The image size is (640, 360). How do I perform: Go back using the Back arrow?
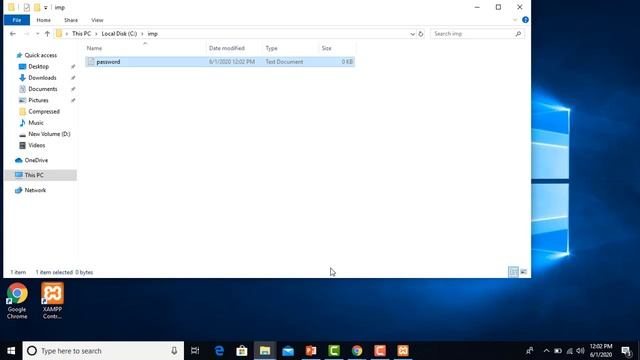pos(13,34)
